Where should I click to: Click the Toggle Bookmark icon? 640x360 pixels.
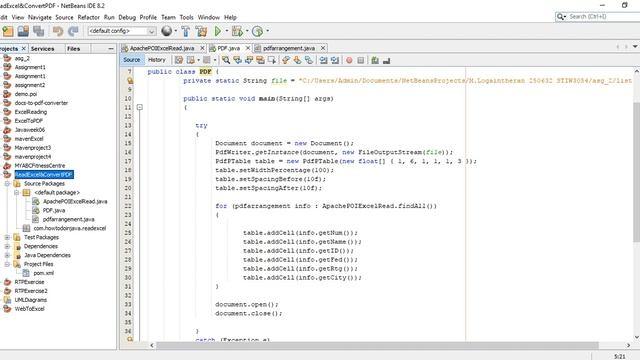click(x=309, y=60)
